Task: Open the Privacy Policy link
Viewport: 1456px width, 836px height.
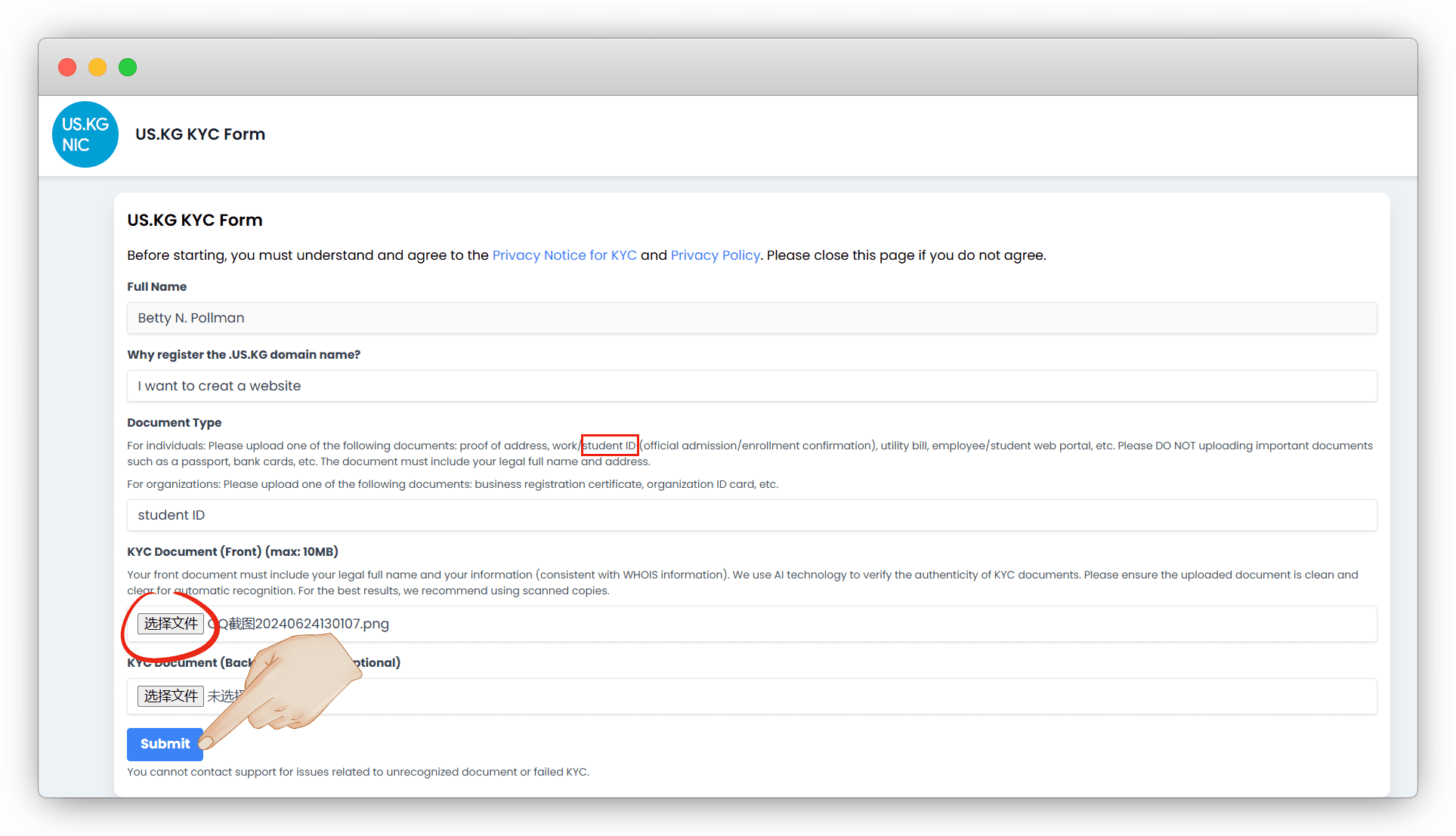Action: (715, 255)
